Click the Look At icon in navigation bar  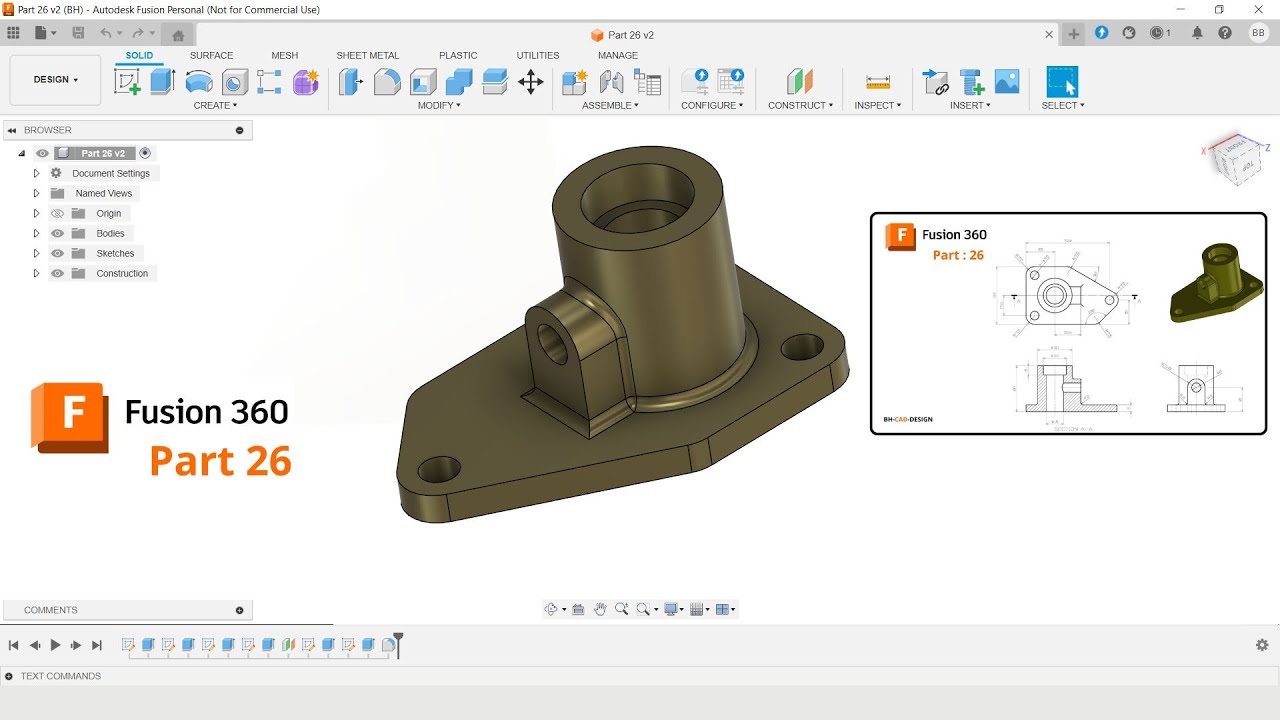click(x=578, y=609)
